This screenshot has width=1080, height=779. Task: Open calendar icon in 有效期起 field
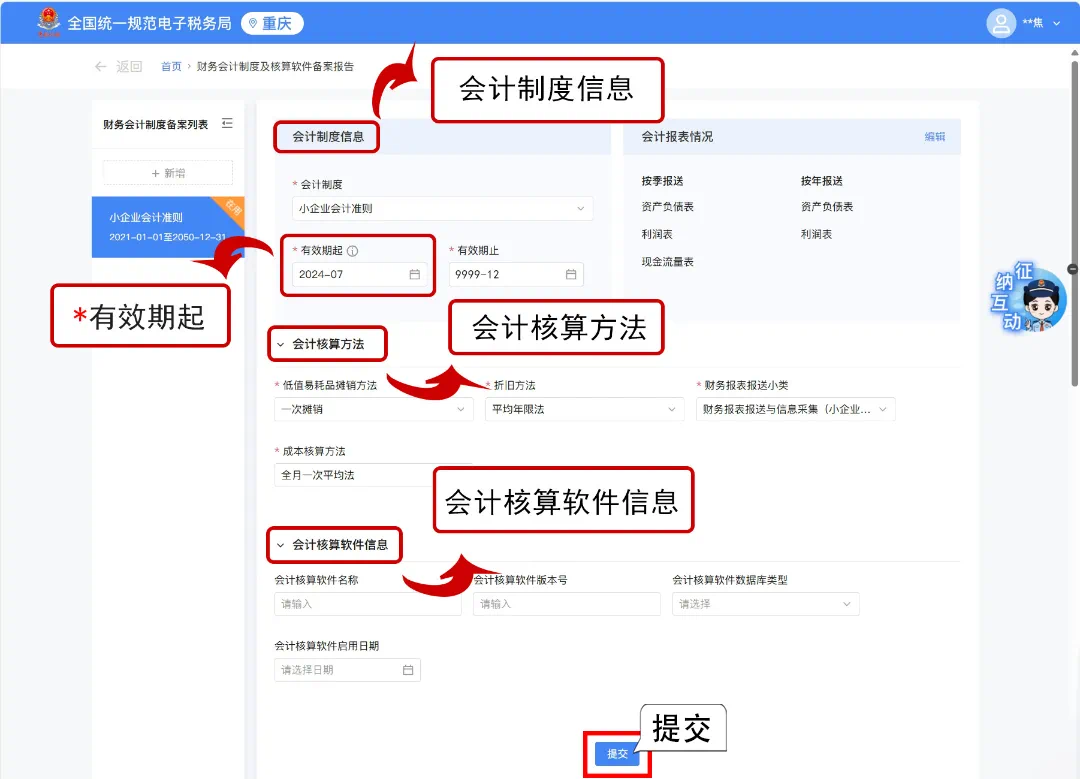pyautogui.click(x=415, y=274)
